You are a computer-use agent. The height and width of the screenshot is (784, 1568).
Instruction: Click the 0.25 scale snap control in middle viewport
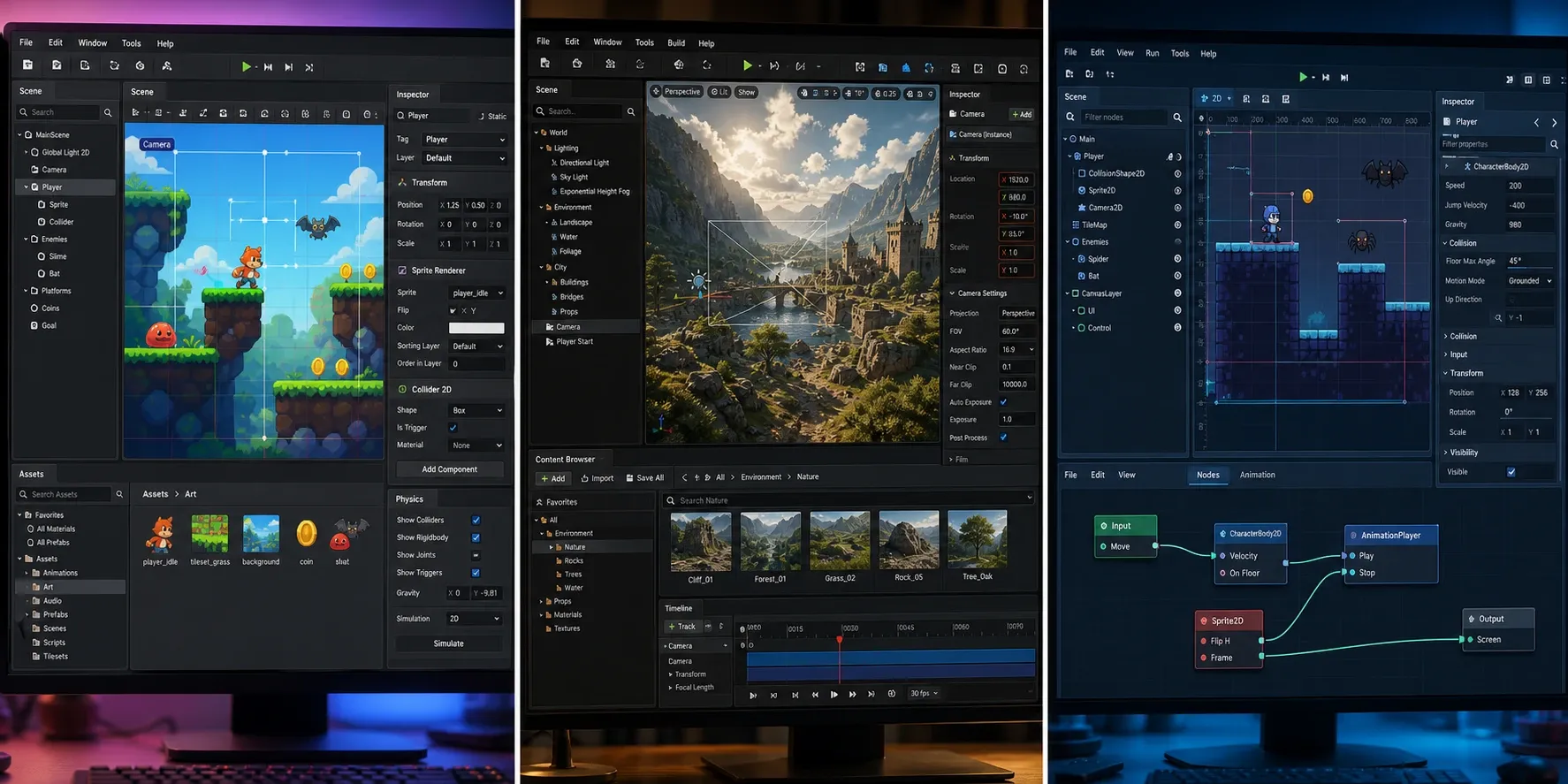point(886,93)
